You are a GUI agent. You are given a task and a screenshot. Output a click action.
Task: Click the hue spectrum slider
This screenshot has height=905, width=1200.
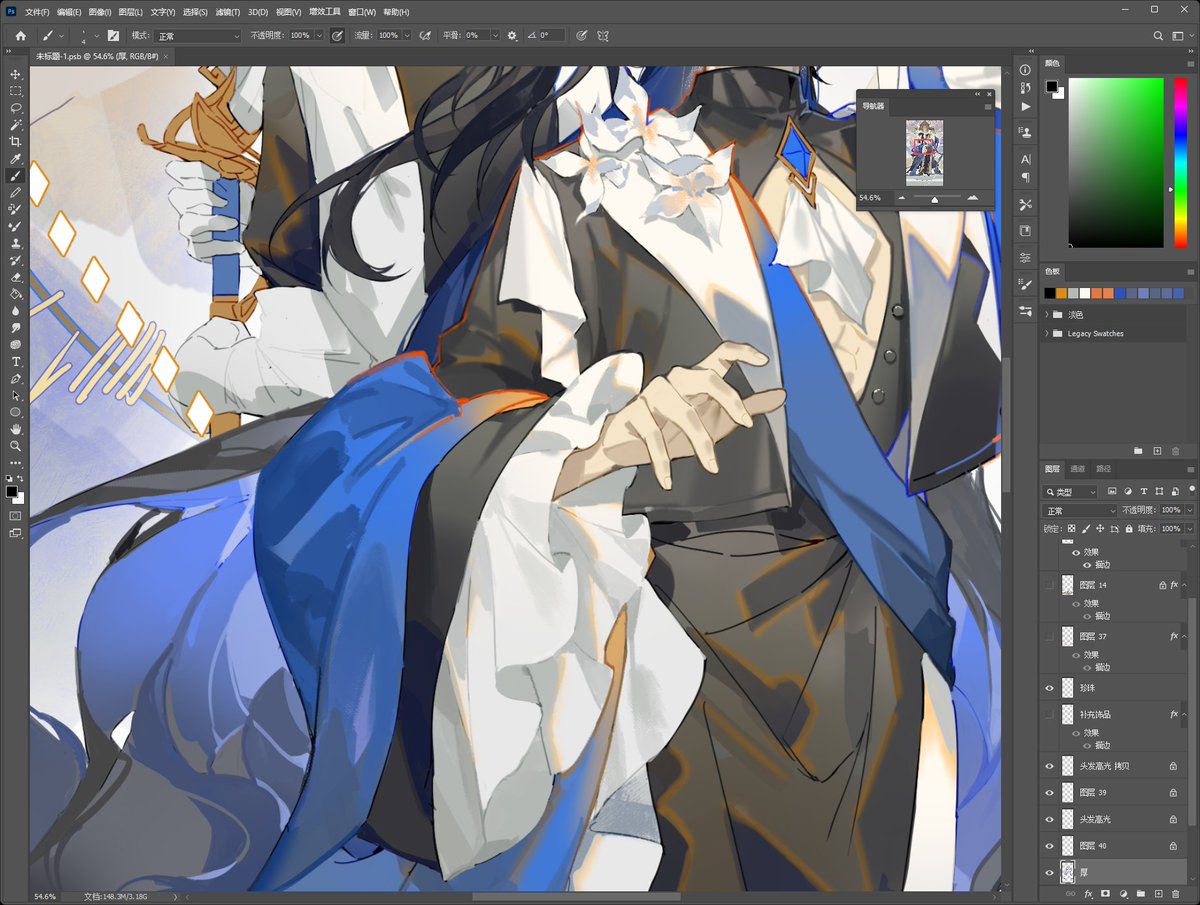(1179, 162)
